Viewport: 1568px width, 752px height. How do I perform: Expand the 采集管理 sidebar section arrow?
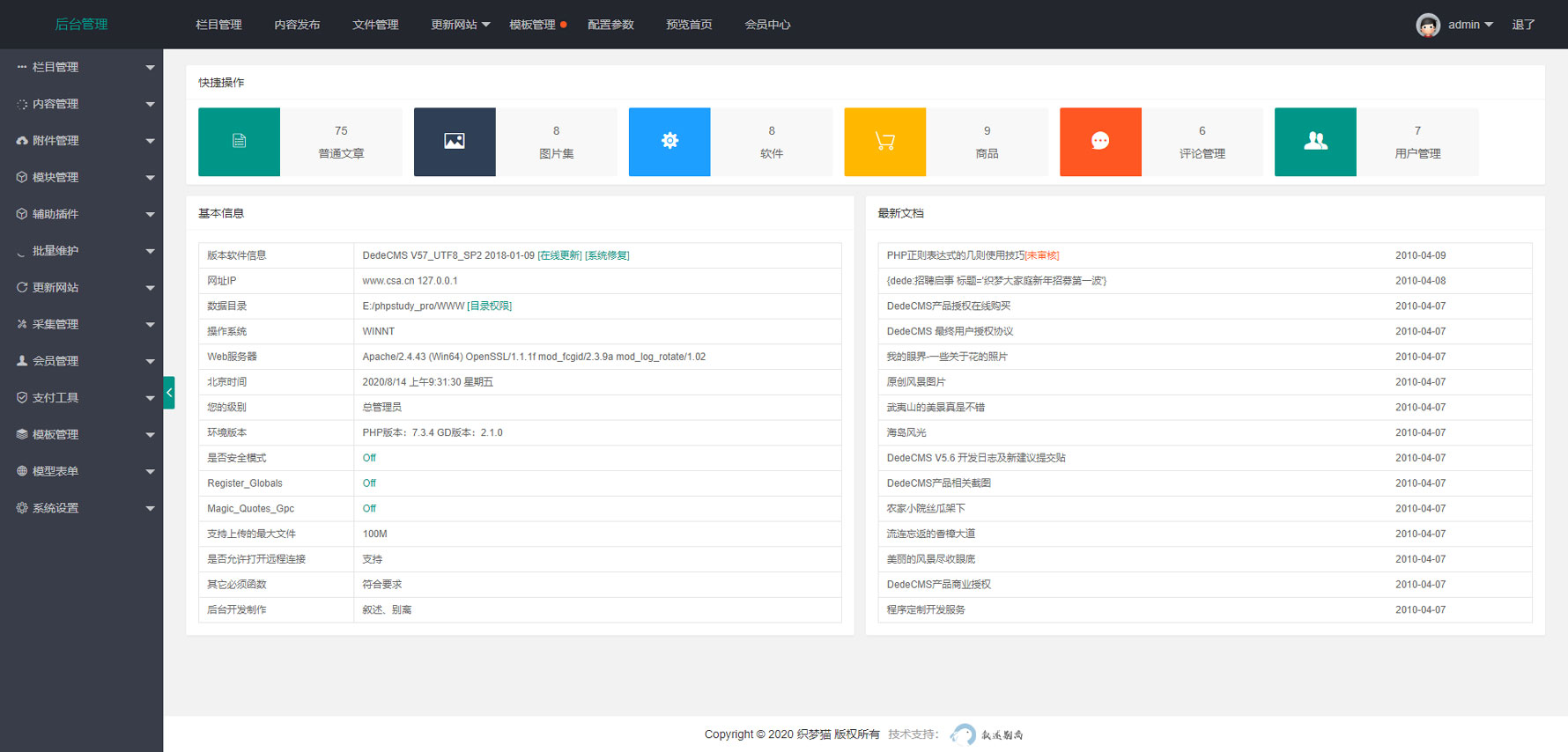click(150, 325)
